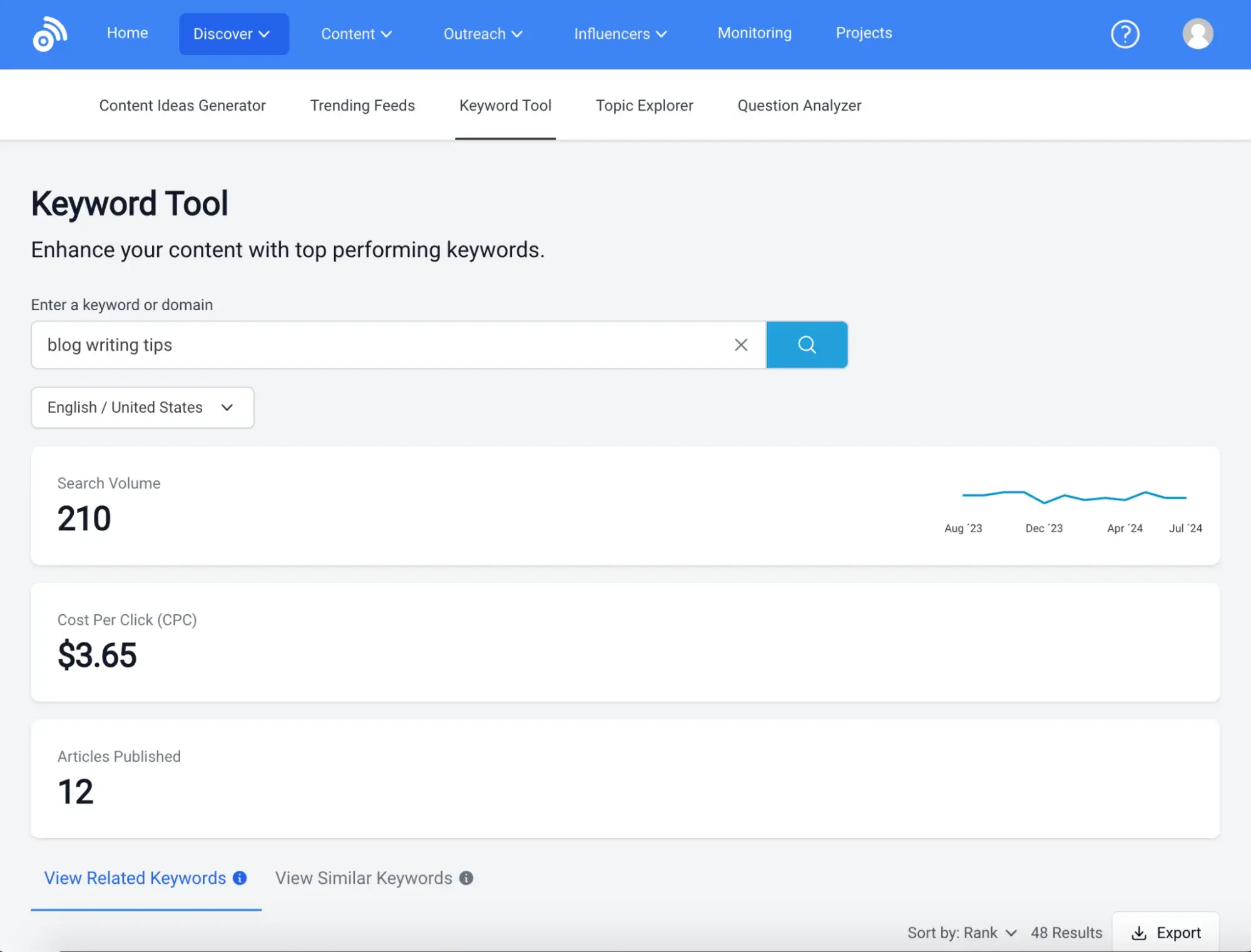Click View Related Keywords link

135,878
